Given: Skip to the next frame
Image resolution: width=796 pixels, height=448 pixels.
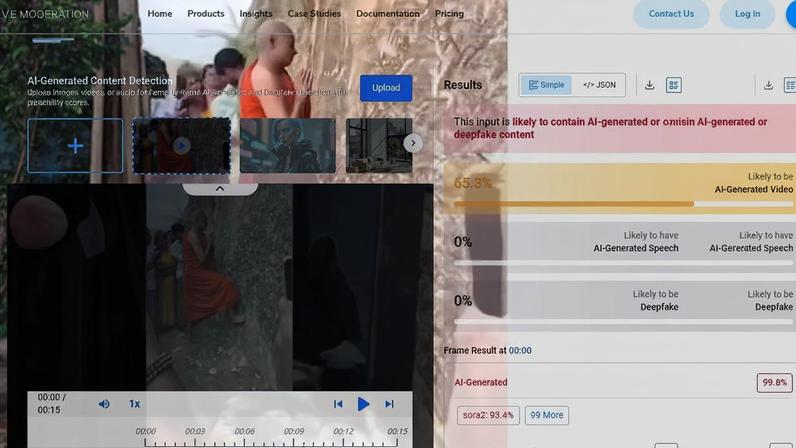Looking at the screenshot, I should coord(389,404).
